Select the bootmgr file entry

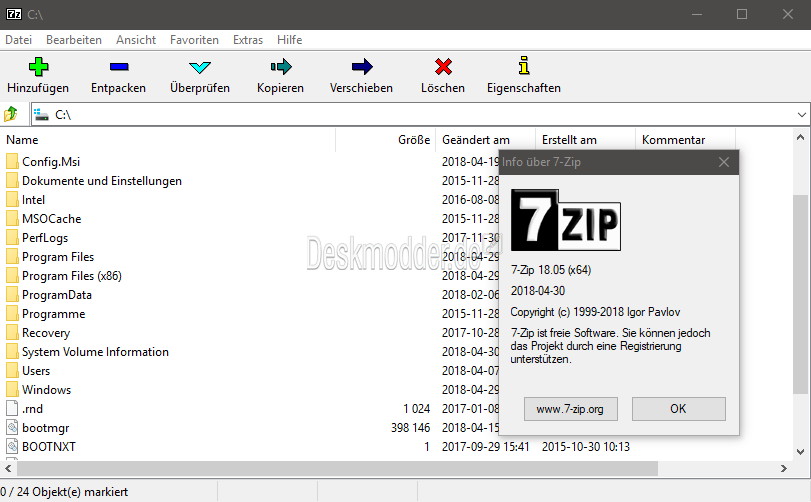[46, 428]
